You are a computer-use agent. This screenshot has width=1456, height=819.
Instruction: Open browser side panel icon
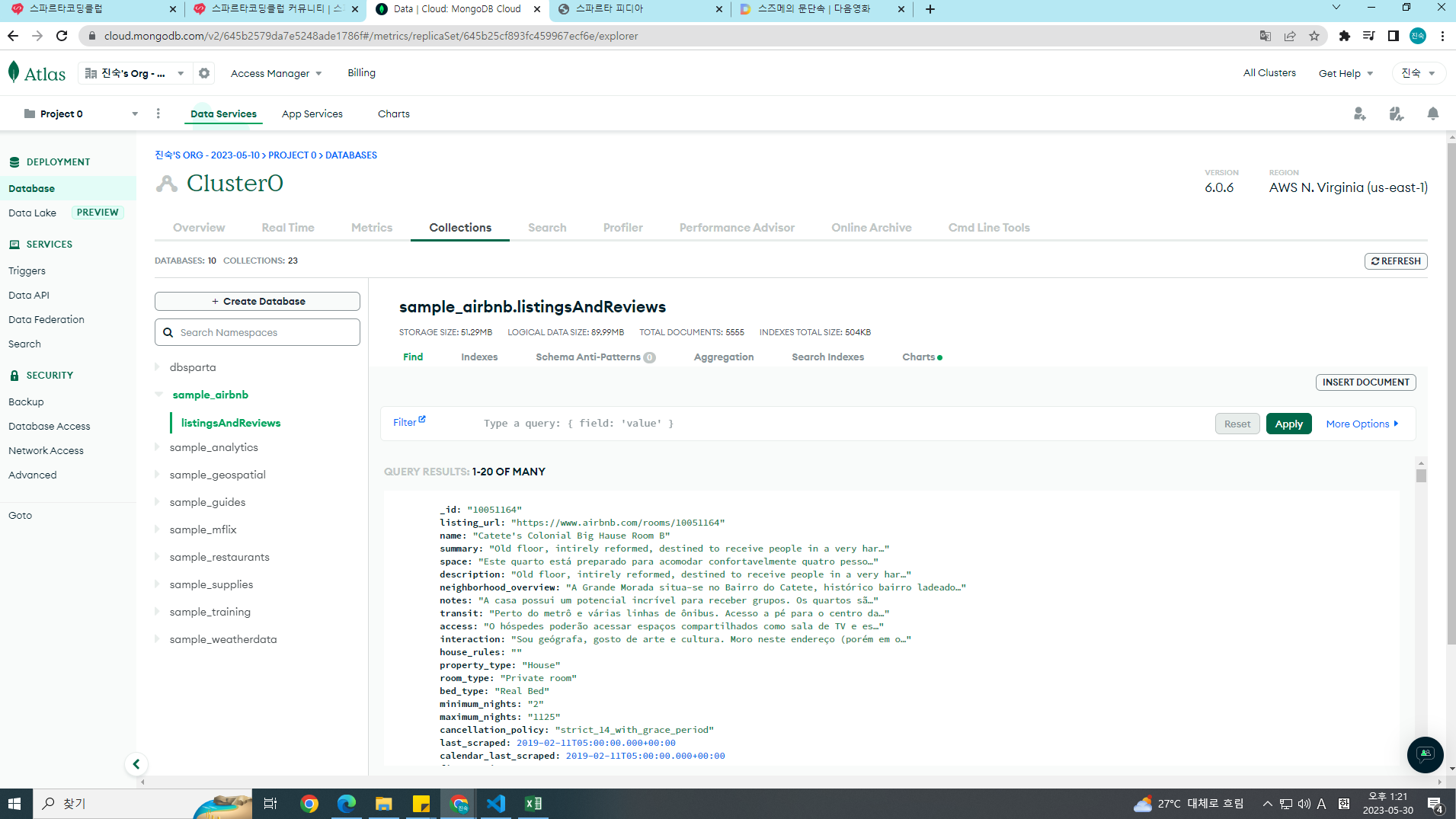click(1394, 36)
